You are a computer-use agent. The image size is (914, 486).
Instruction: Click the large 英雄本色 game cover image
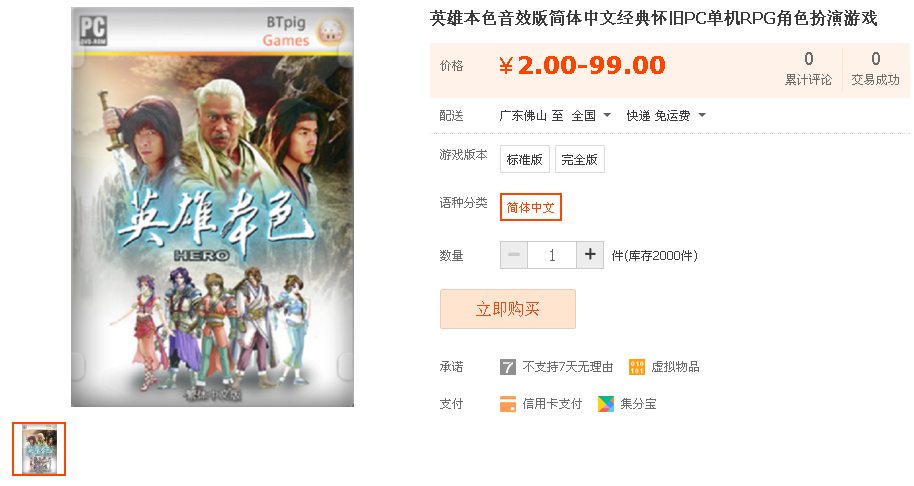click(x=212, y=207)
